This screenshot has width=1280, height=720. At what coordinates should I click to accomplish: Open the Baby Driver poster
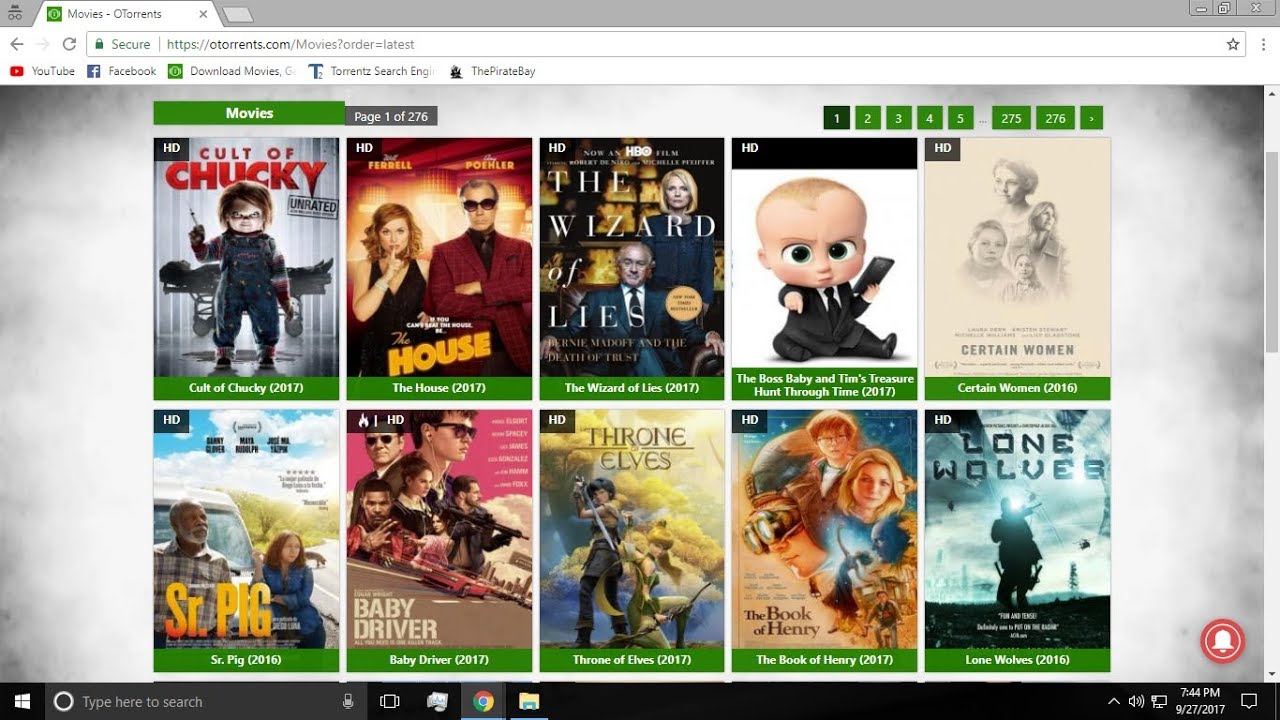pos(439,529)
